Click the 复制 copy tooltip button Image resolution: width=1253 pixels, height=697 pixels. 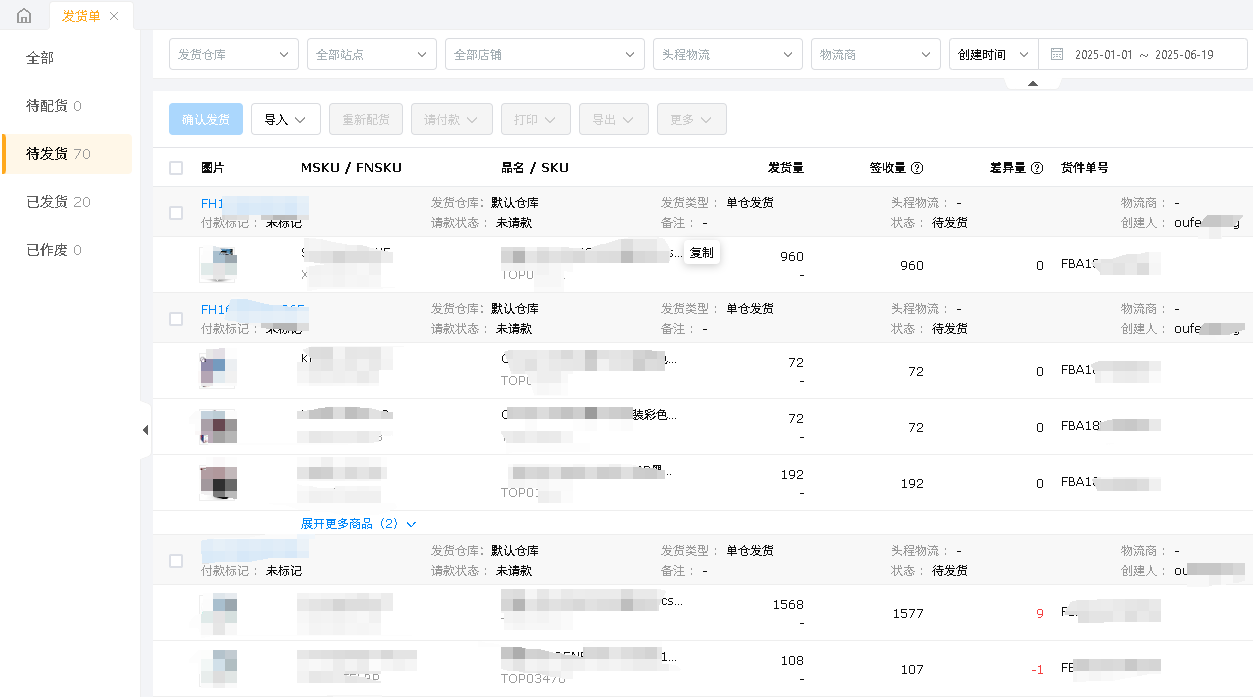coord(702,253)
